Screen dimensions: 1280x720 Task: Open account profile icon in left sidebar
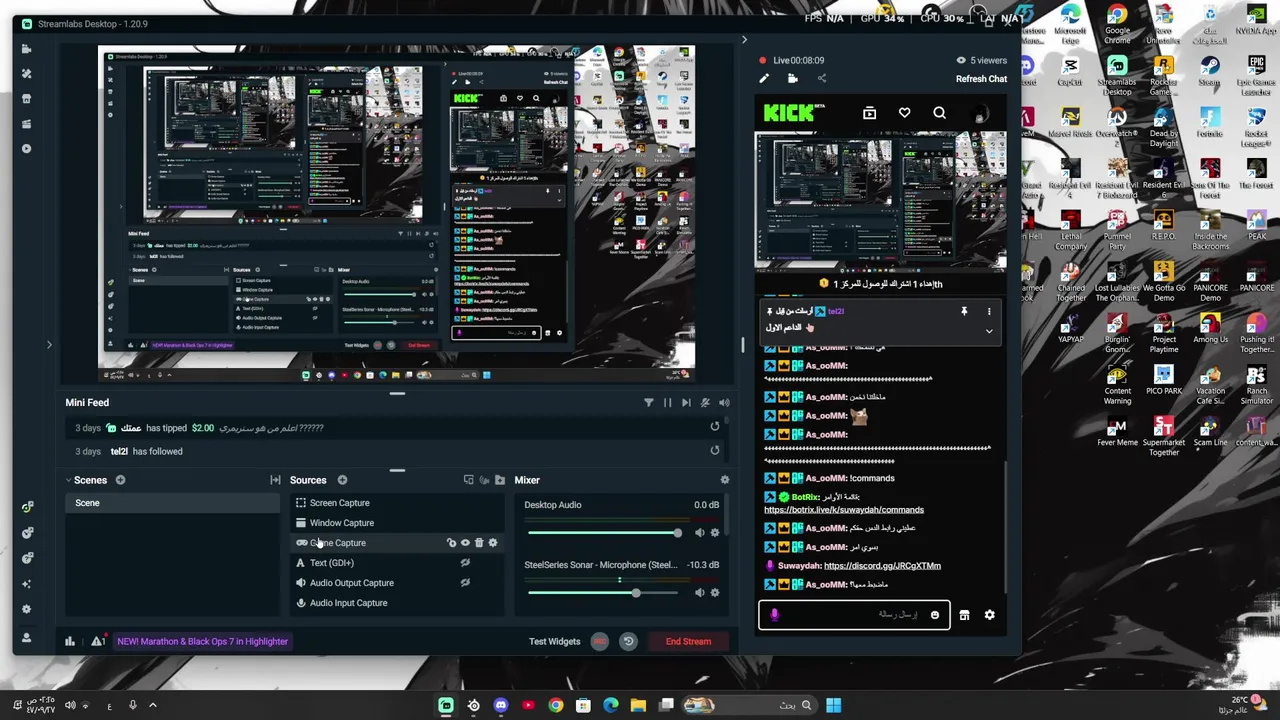[27, 637]
